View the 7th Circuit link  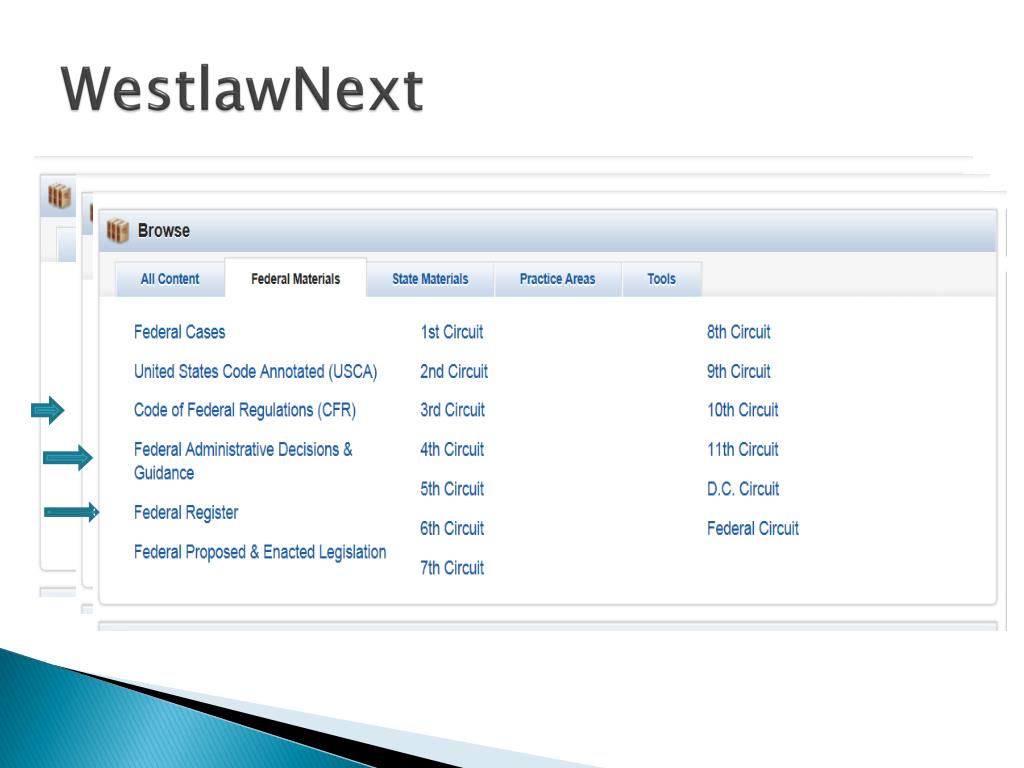coord(452,568)
